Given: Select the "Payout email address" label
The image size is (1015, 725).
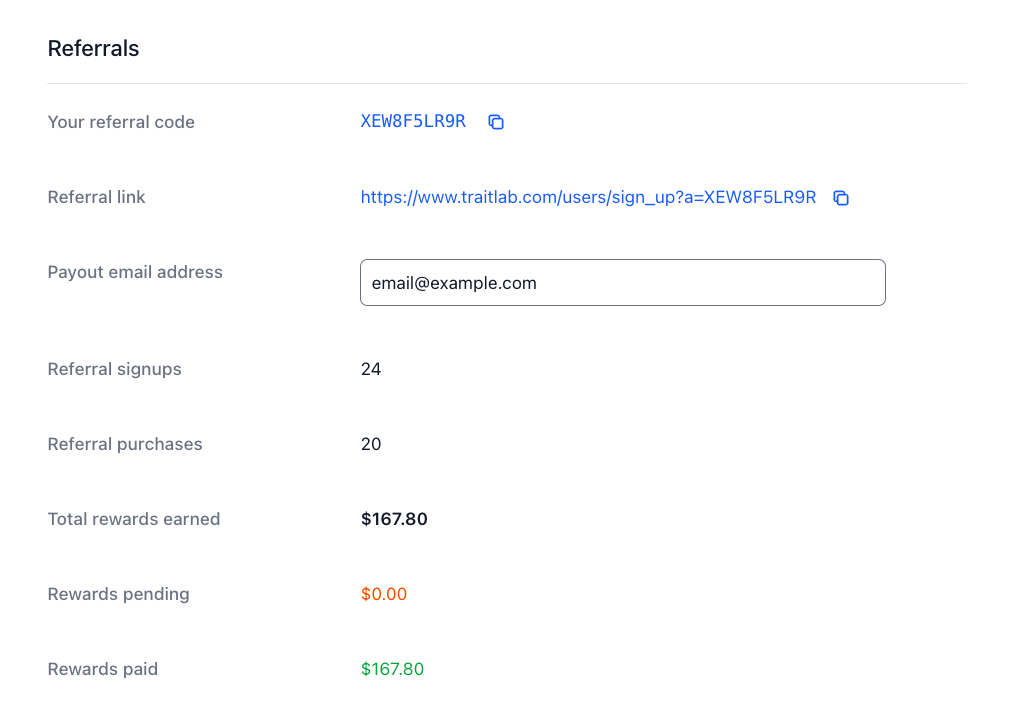Looking at the screenshot, I should coord(135,272).
